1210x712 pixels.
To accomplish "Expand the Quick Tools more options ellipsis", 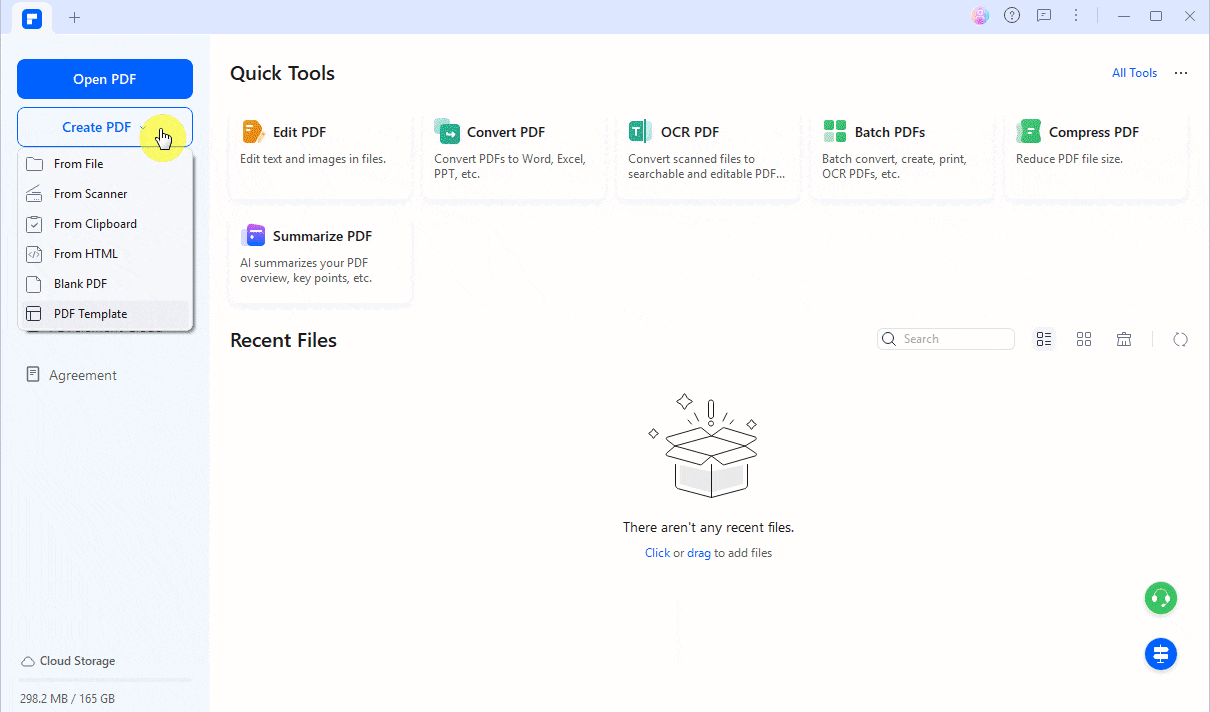I will (x=1181, y=73).
